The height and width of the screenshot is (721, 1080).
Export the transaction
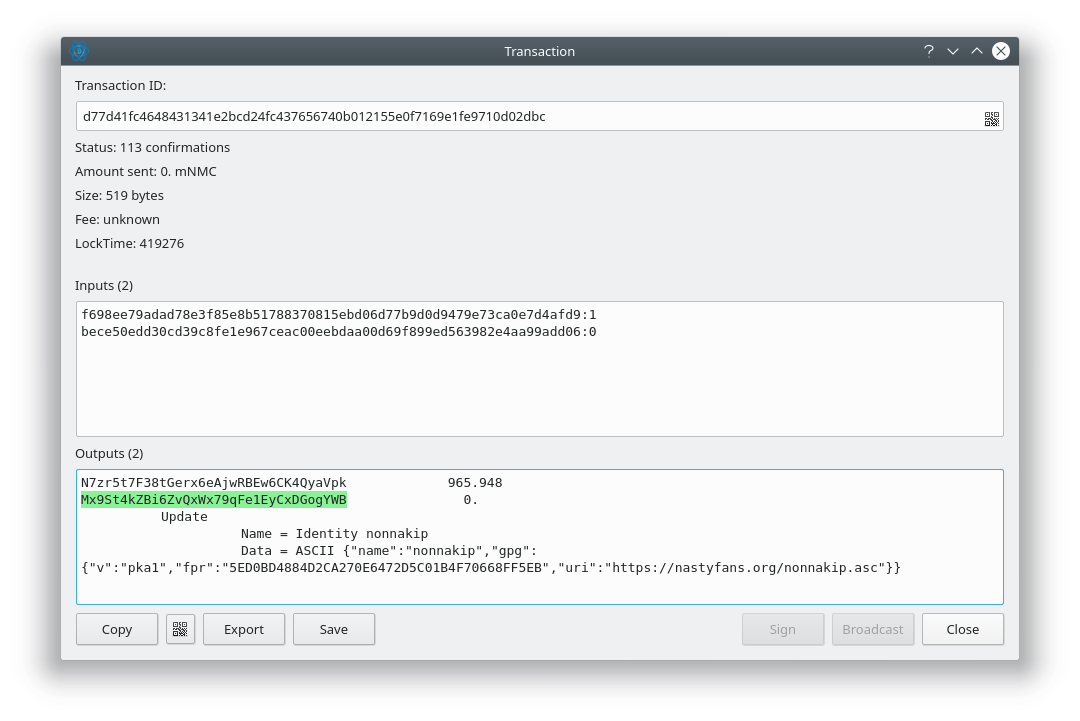pos(243,629)
